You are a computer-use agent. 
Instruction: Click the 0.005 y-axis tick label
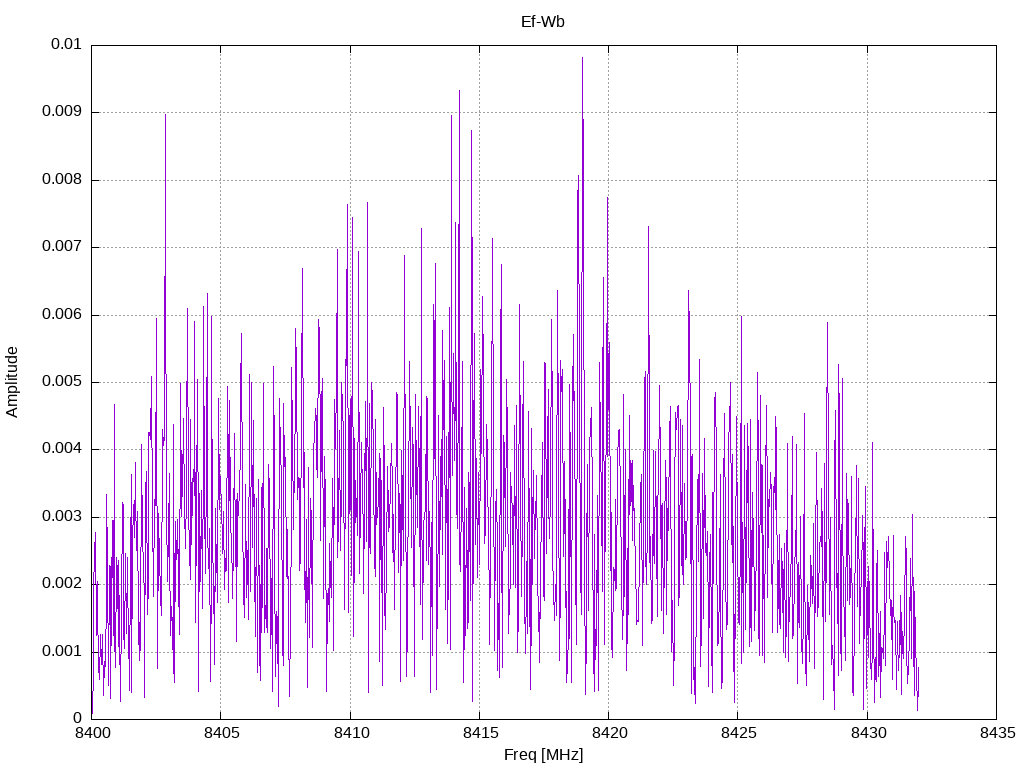[x=62, y=382]
